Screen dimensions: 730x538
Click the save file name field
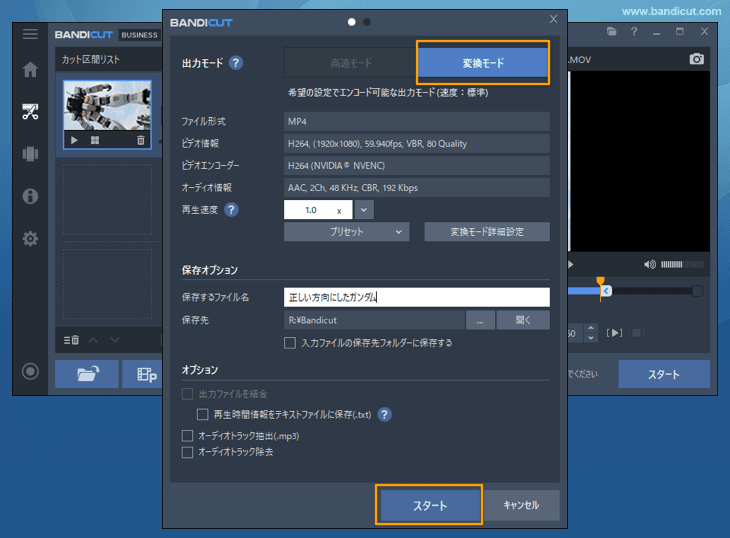tap(417, 297)
